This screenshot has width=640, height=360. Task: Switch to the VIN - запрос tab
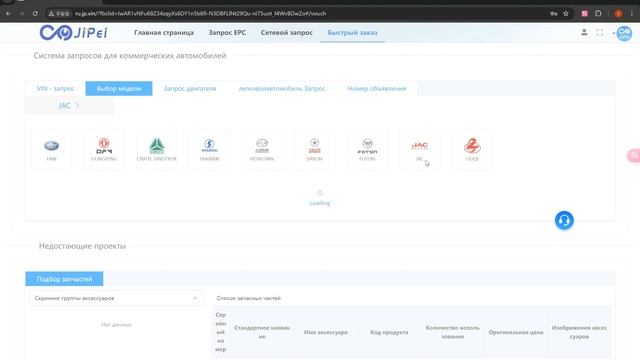(x=56, y=88)
